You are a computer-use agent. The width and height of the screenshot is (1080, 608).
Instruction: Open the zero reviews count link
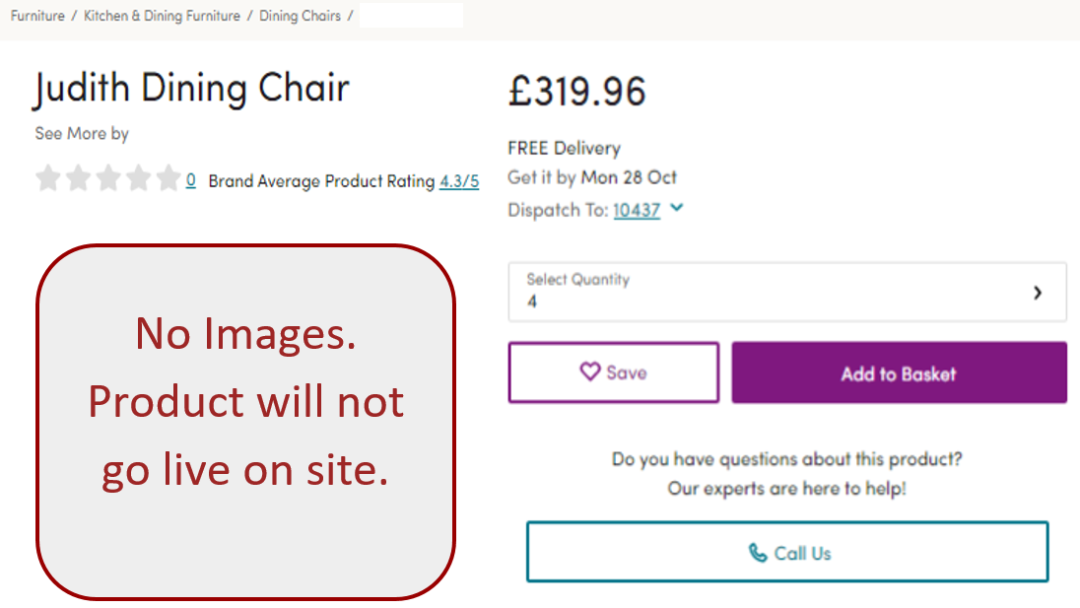coord(191,181)
